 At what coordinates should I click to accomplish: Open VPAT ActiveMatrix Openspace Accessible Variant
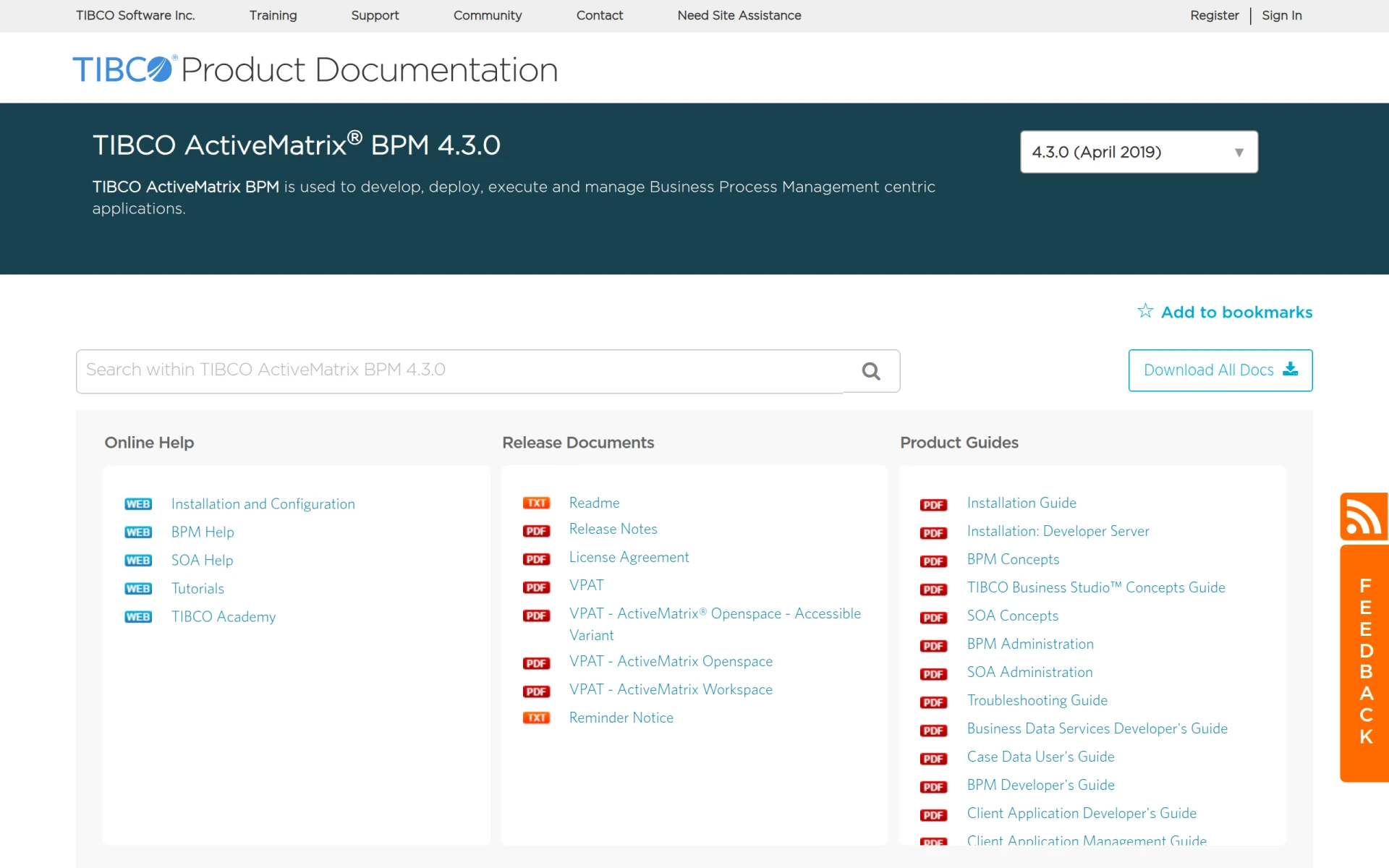pyautogui.click(x=715, y=624)
